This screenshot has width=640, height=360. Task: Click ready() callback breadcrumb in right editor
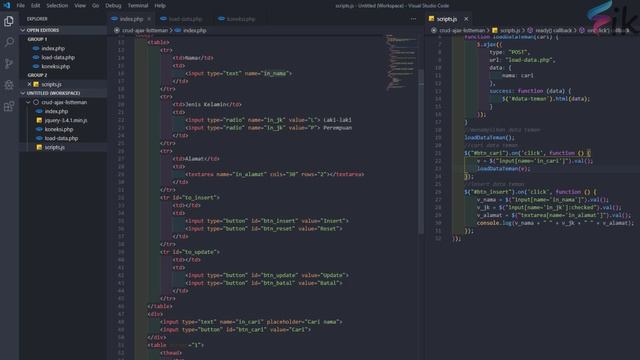coord(553,30)
